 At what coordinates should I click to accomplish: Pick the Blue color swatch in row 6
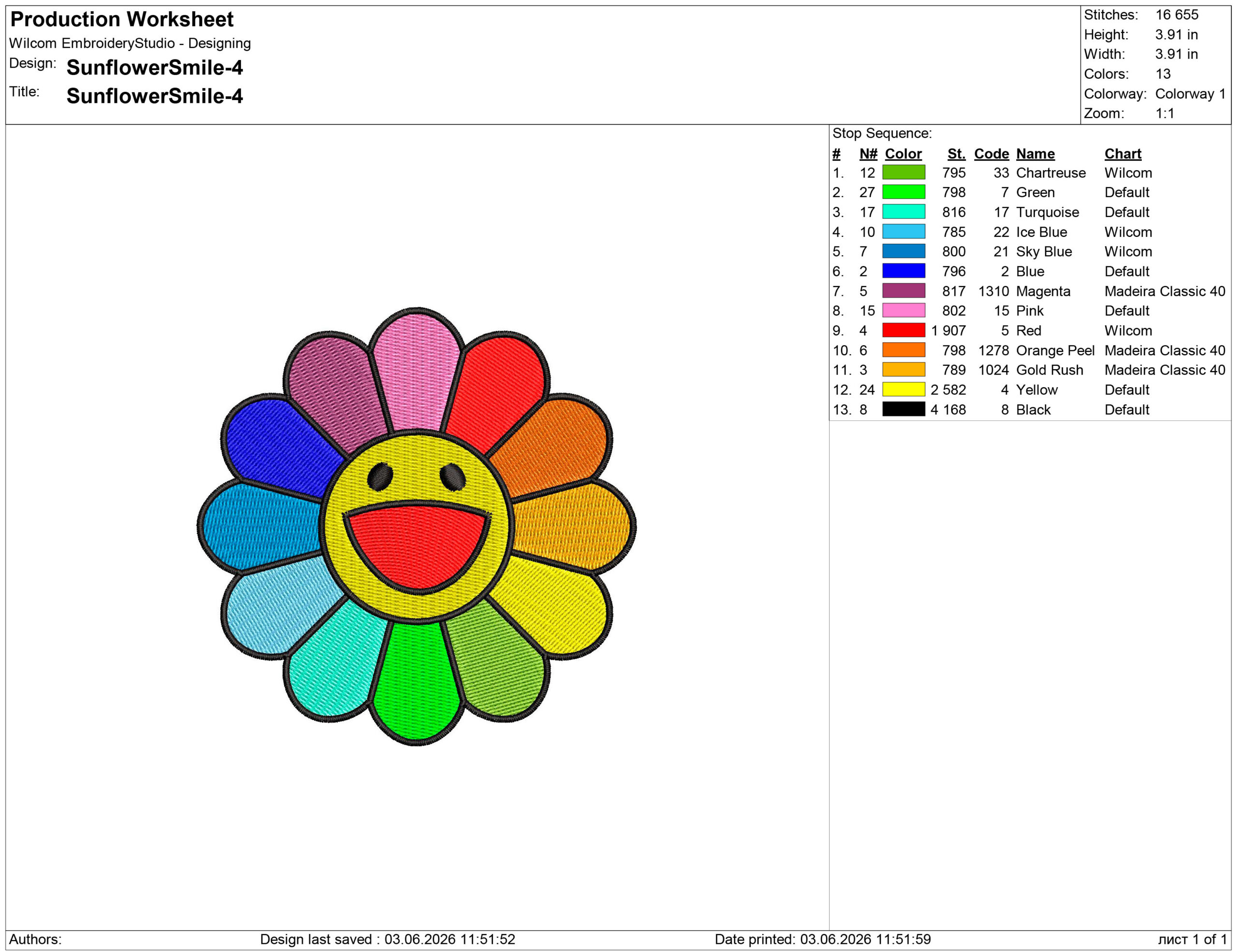(904, 271)
